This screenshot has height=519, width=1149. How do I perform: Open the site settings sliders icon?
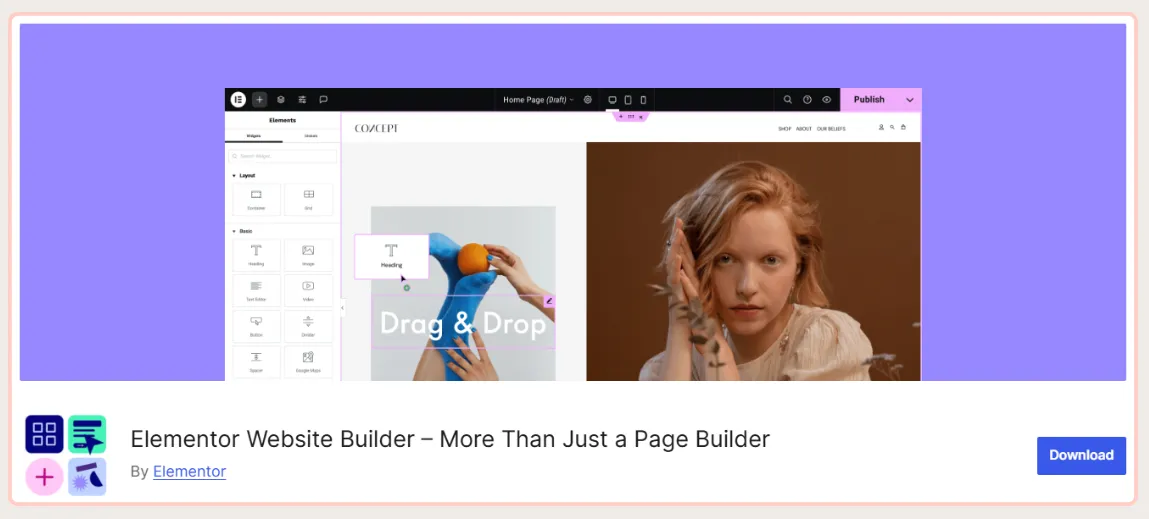(302, 100)
